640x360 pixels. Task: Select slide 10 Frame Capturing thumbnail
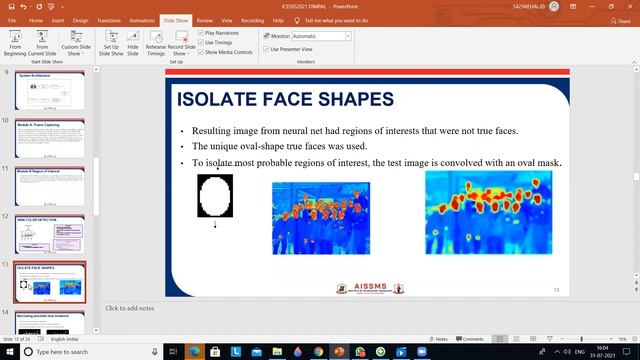(50, 138)
